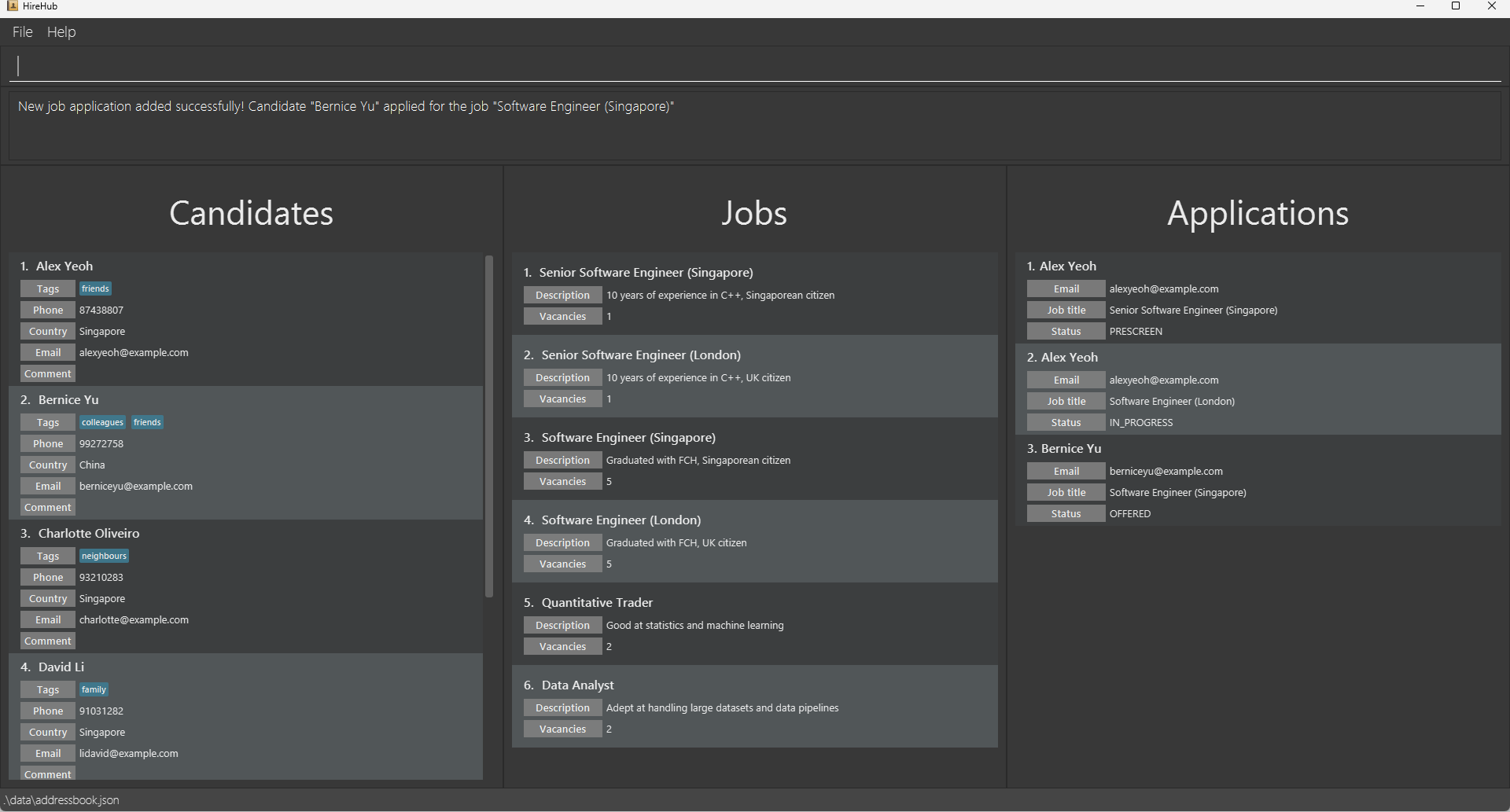Click description 'Graduated with FCH, UK citizen'
1510x812 pixels.
[x=676, y=543]
